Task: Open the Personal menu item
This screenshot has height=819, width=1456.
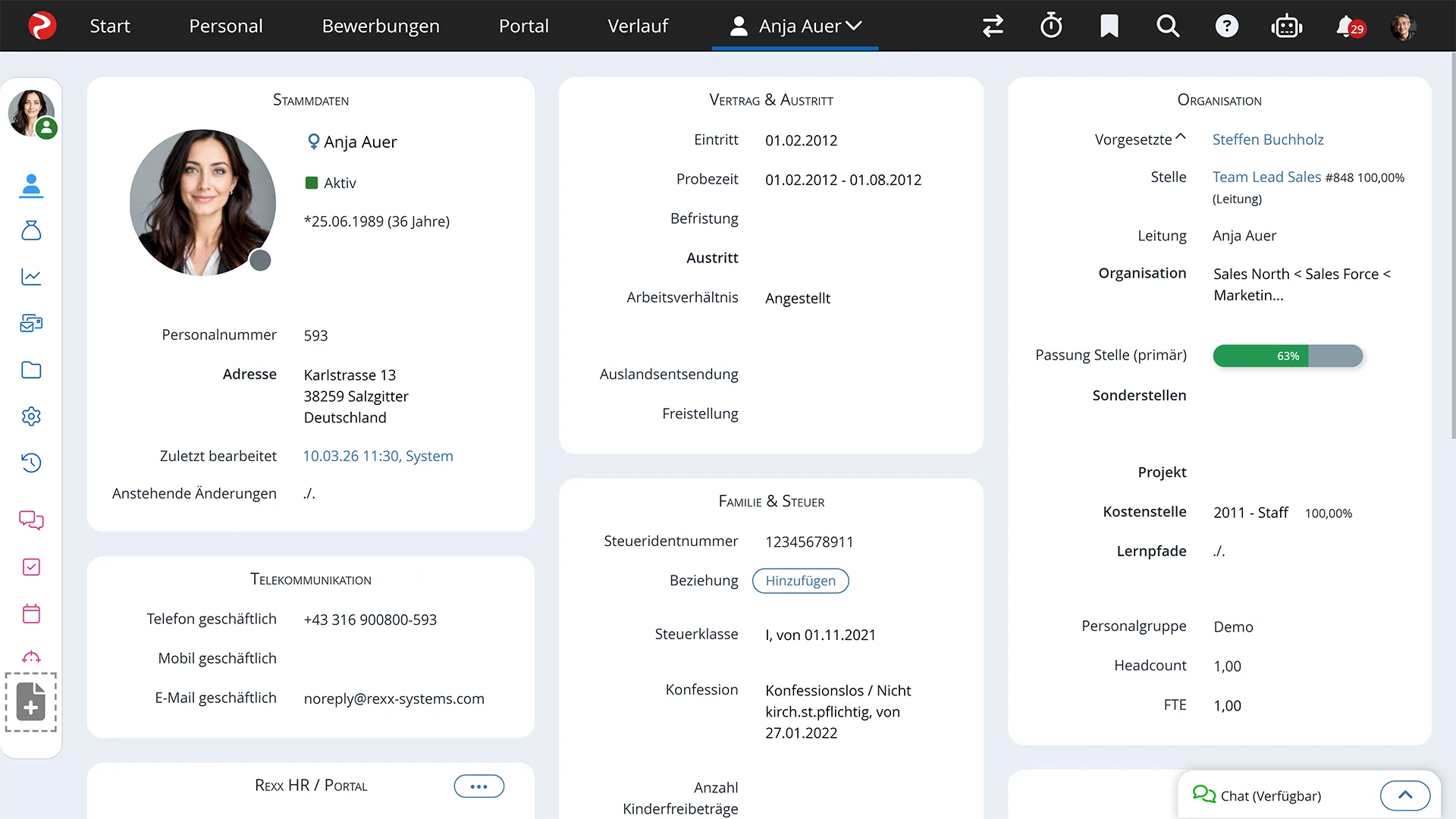Action: [225, 25]
